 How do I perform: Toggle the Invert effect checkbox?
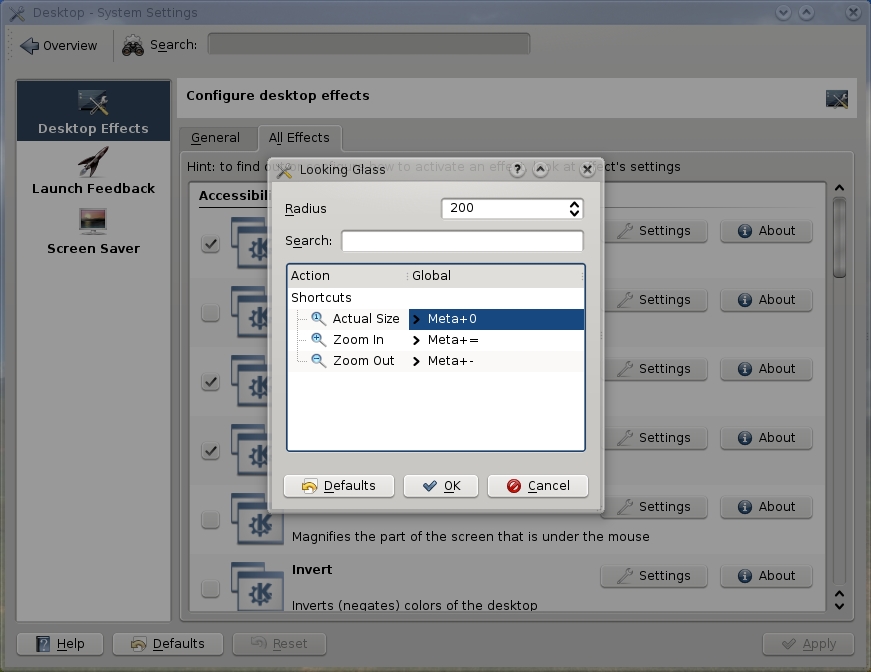(x=210, y=588)
